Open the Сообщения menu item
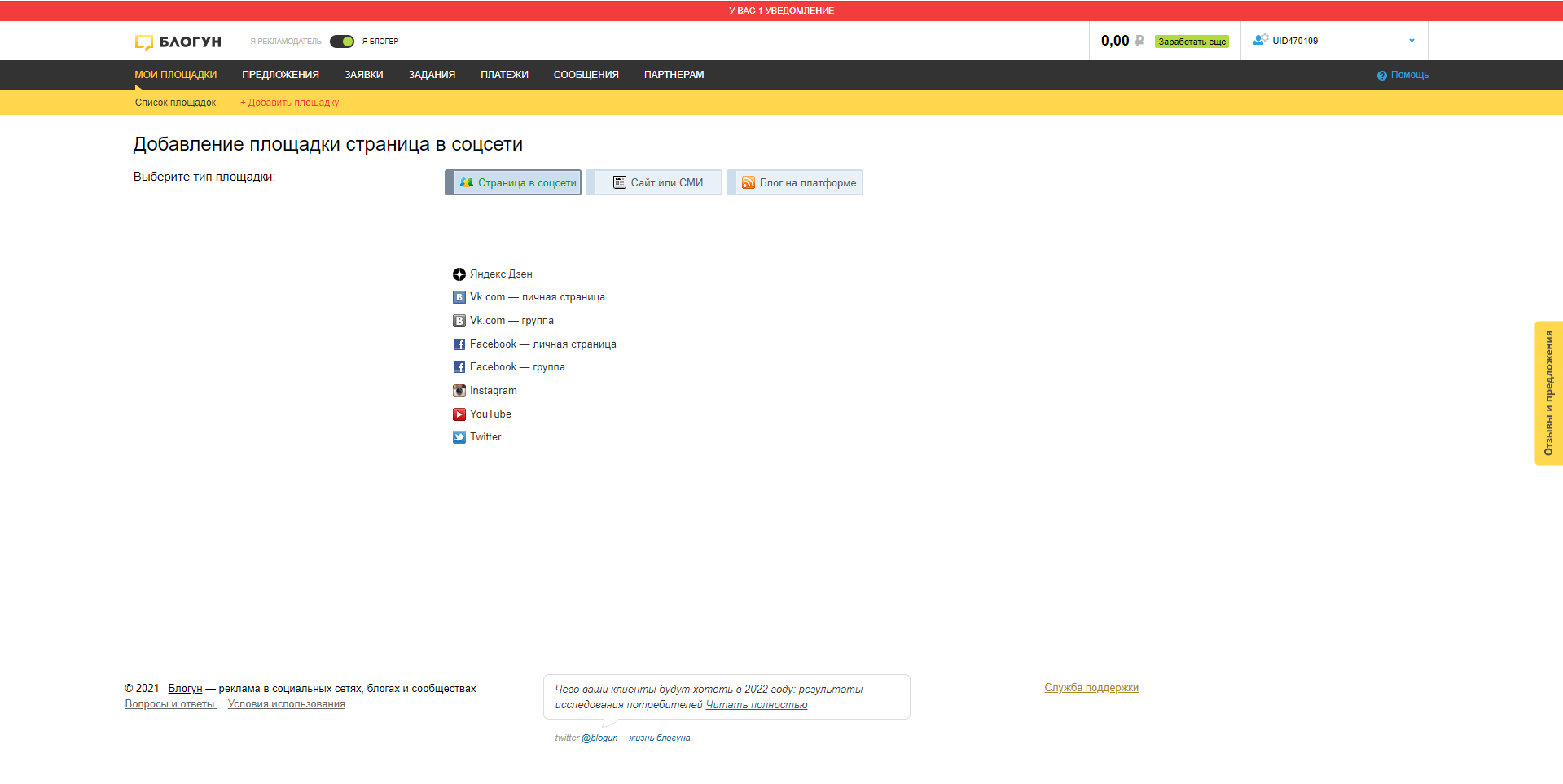Image resolution: width=1563 pixels, height=784 pixels. pyautogui.click(x=586, y=75)
